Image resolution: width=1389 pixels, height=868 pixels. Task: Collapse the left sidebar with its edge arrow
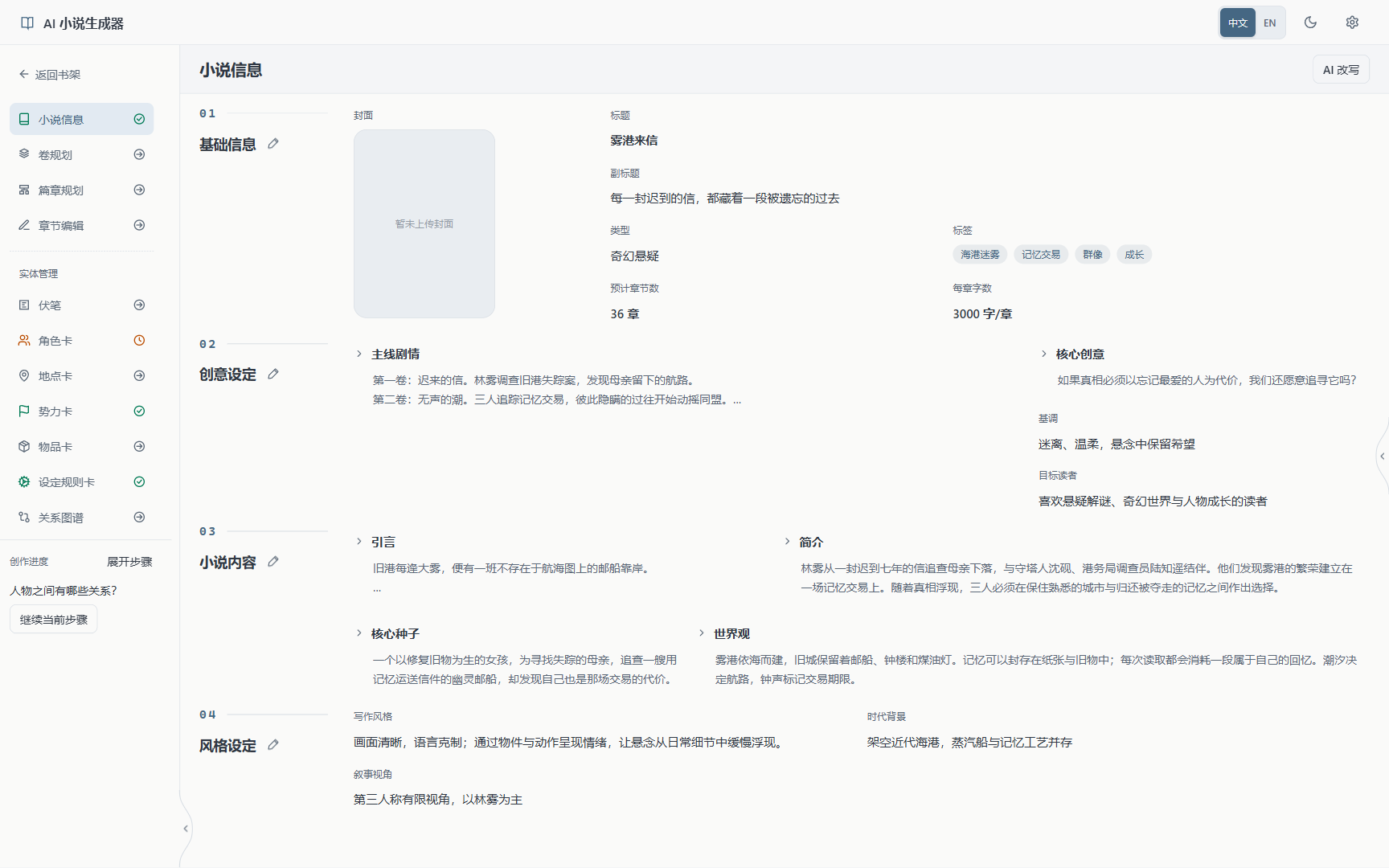186,829
